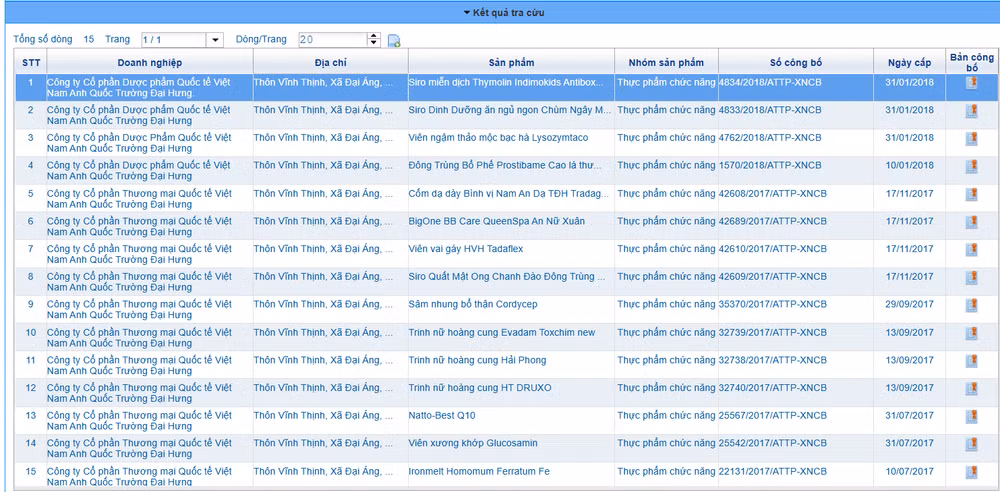Click the Trang 1 / 1 combo box field
Viewport: 1000px width, 492px height.
[x=175, y=40]
